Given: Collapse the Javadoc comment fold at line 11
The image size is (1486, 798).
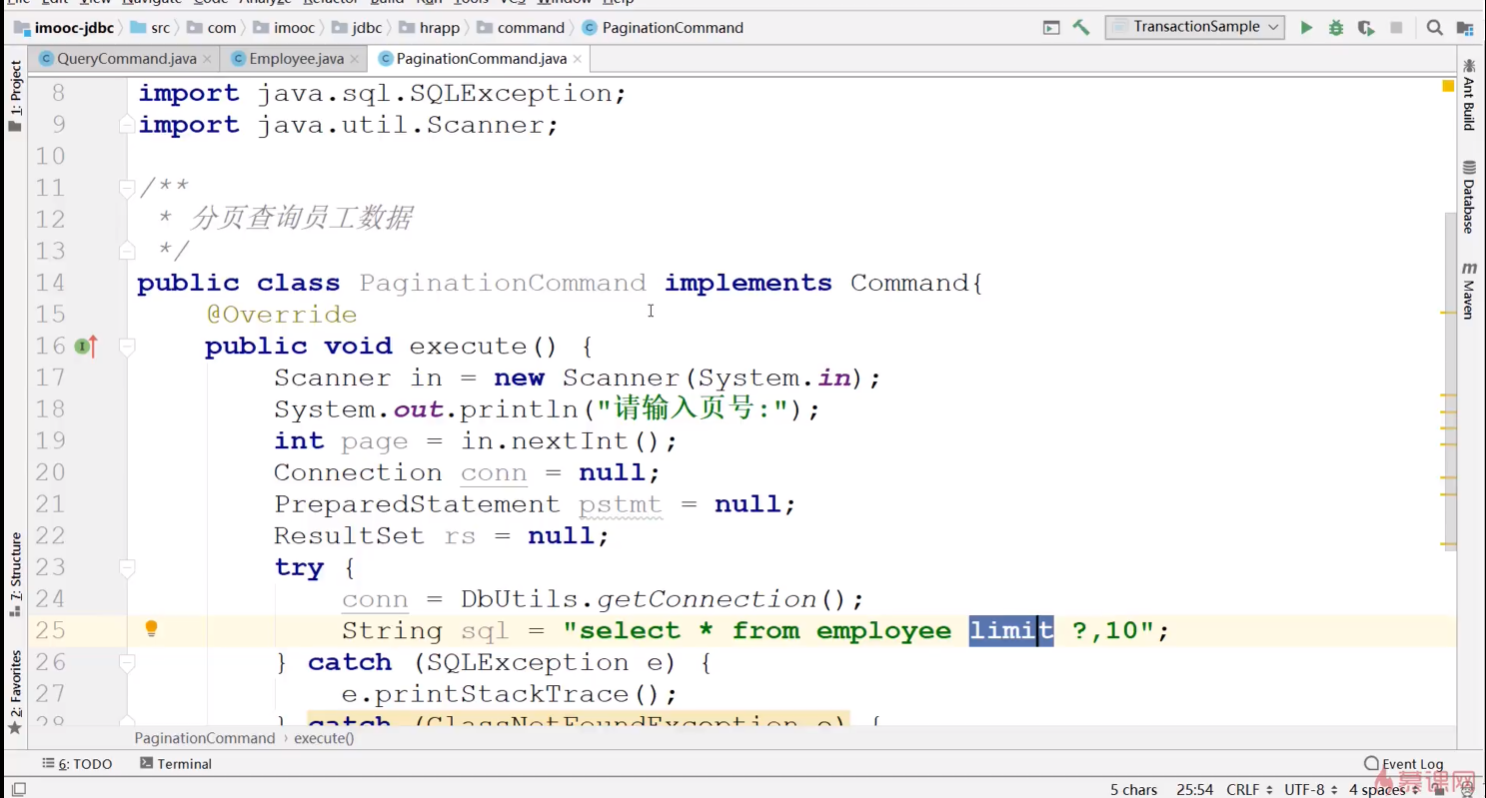Looking at the screenshot, I should click(x=127, y=188).
